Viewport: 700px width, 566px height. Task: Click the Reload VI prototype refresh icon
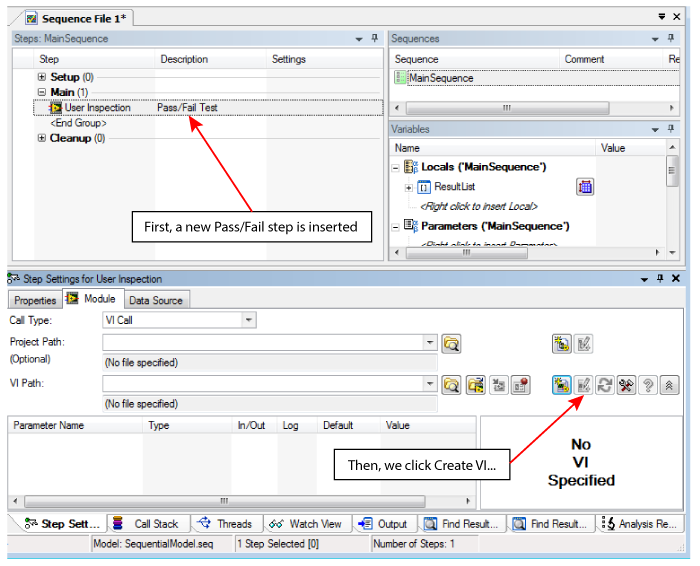605,385
